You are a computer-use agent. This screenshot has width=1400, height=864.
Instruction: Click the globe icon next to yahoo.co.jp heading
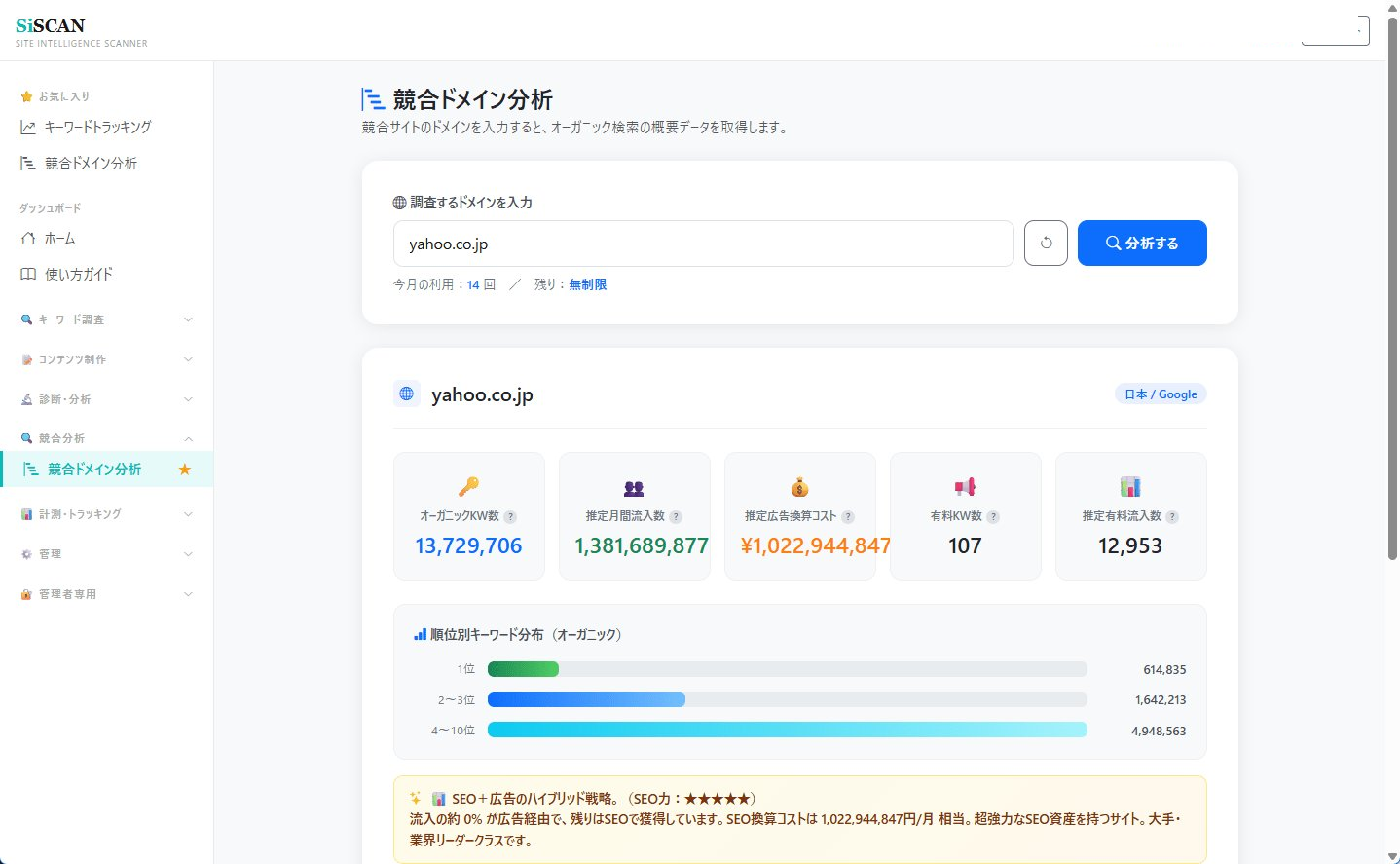tap(407, 394)
